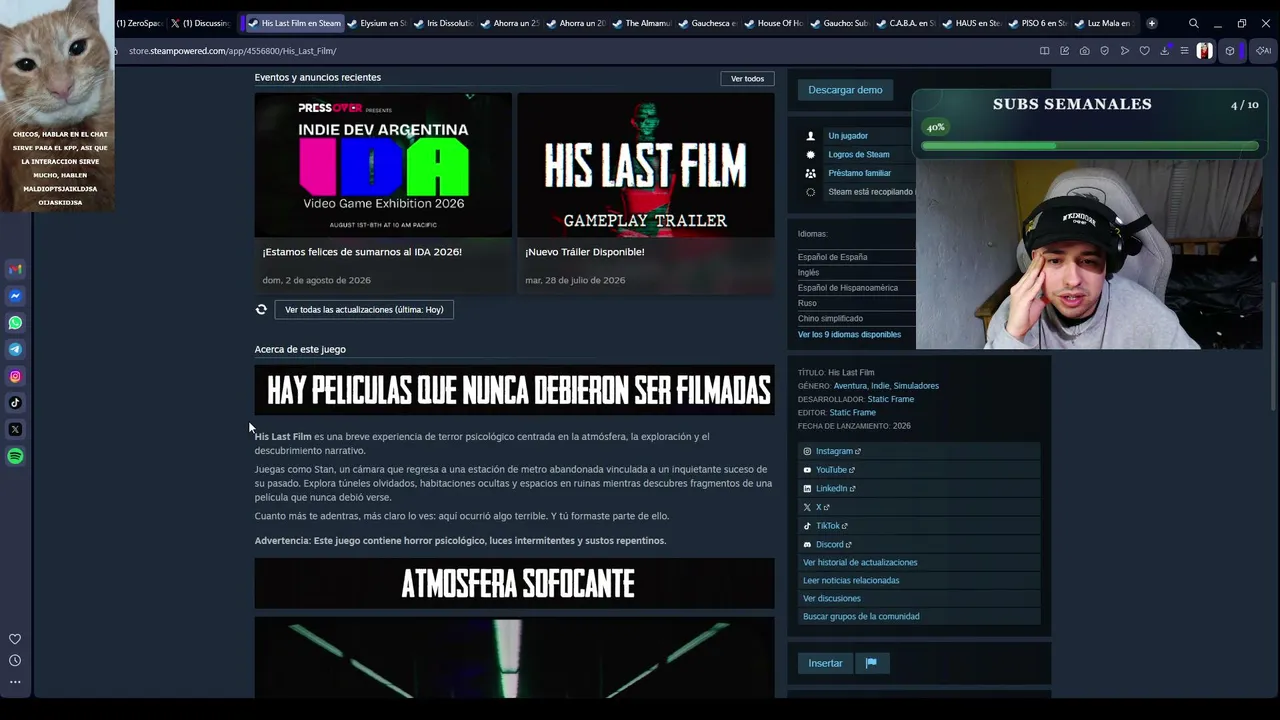This screenshot has width=1280, height=720.
Task: Click the snapshot camera icon in address bar
Action: 1084,51
